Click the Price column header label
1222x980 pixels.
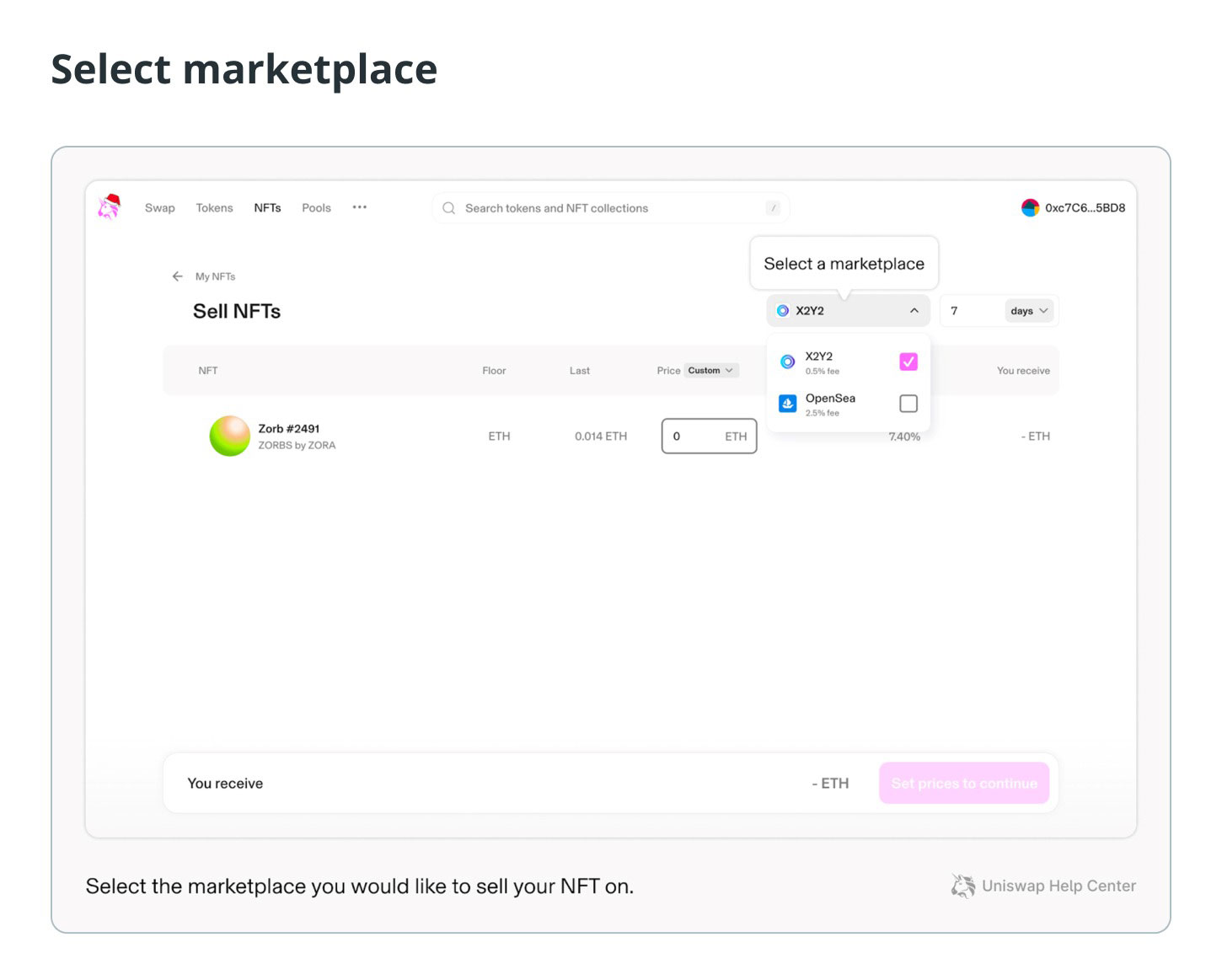tap(668, 371)
